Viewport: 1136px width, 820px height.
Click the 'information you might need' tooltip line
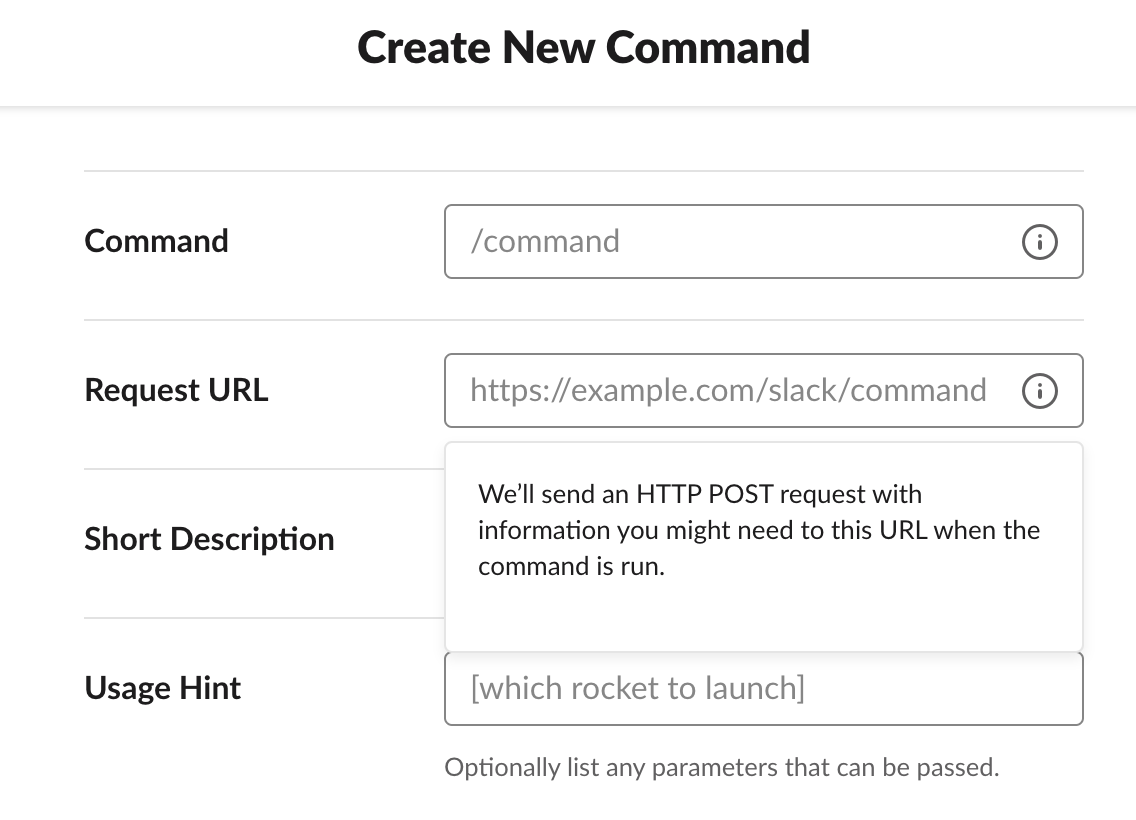coord(759,530)
